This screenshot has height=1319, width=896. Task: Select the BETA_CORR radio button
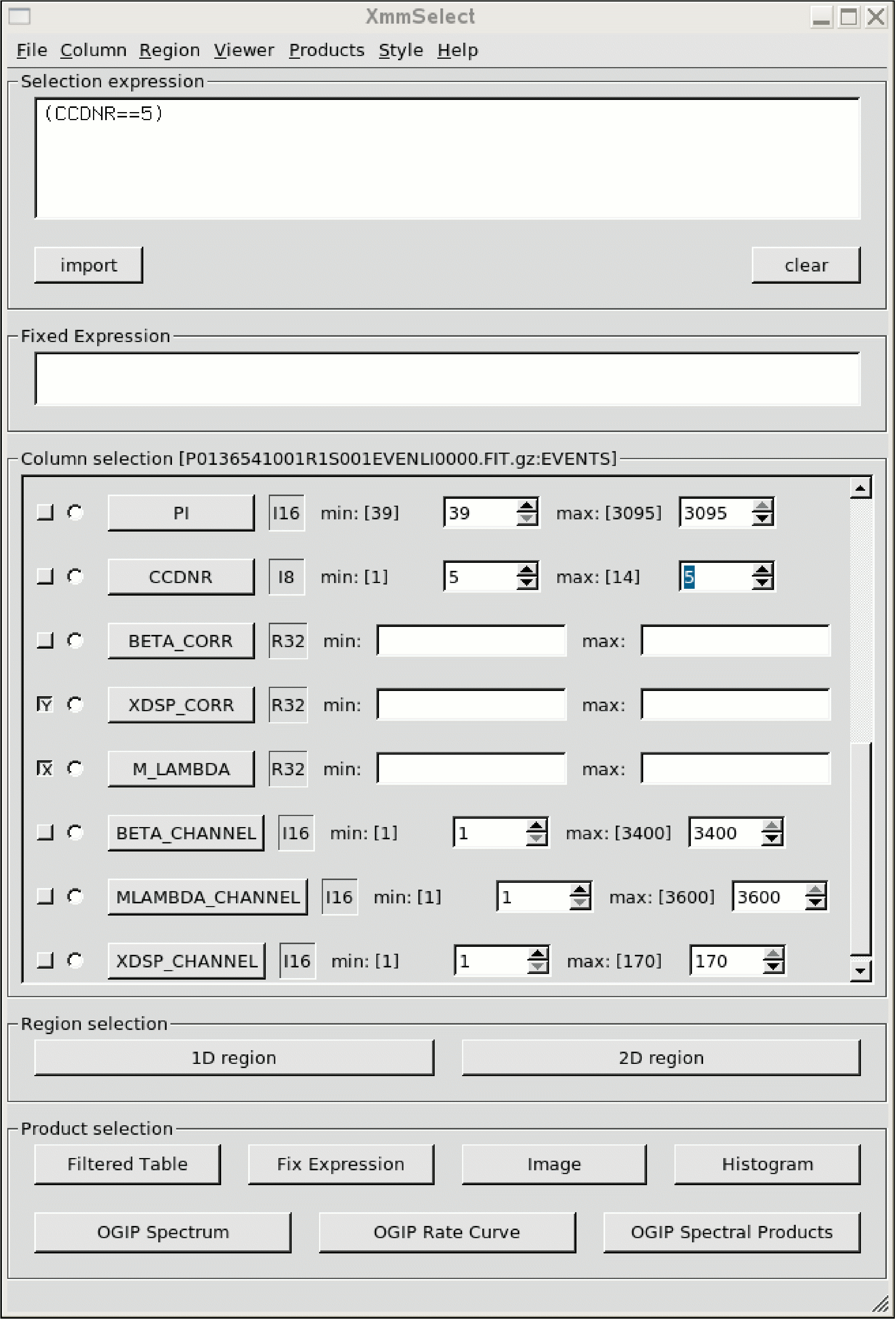75,641
